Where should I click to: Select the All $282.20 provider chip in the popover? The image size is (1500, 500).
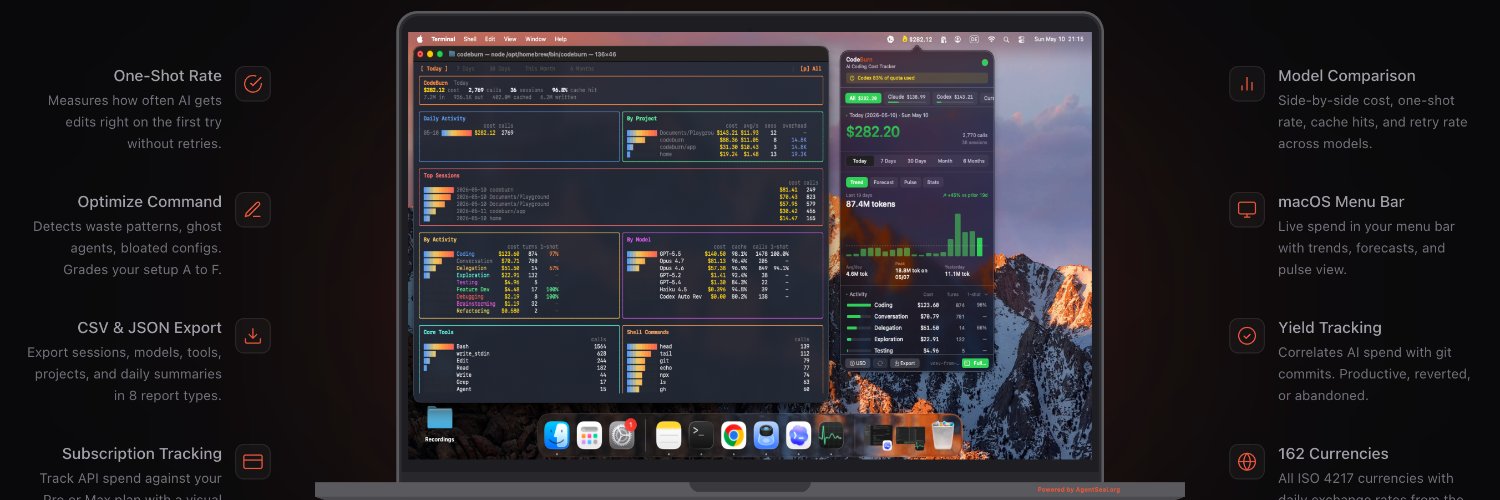[x=863, y=98]
